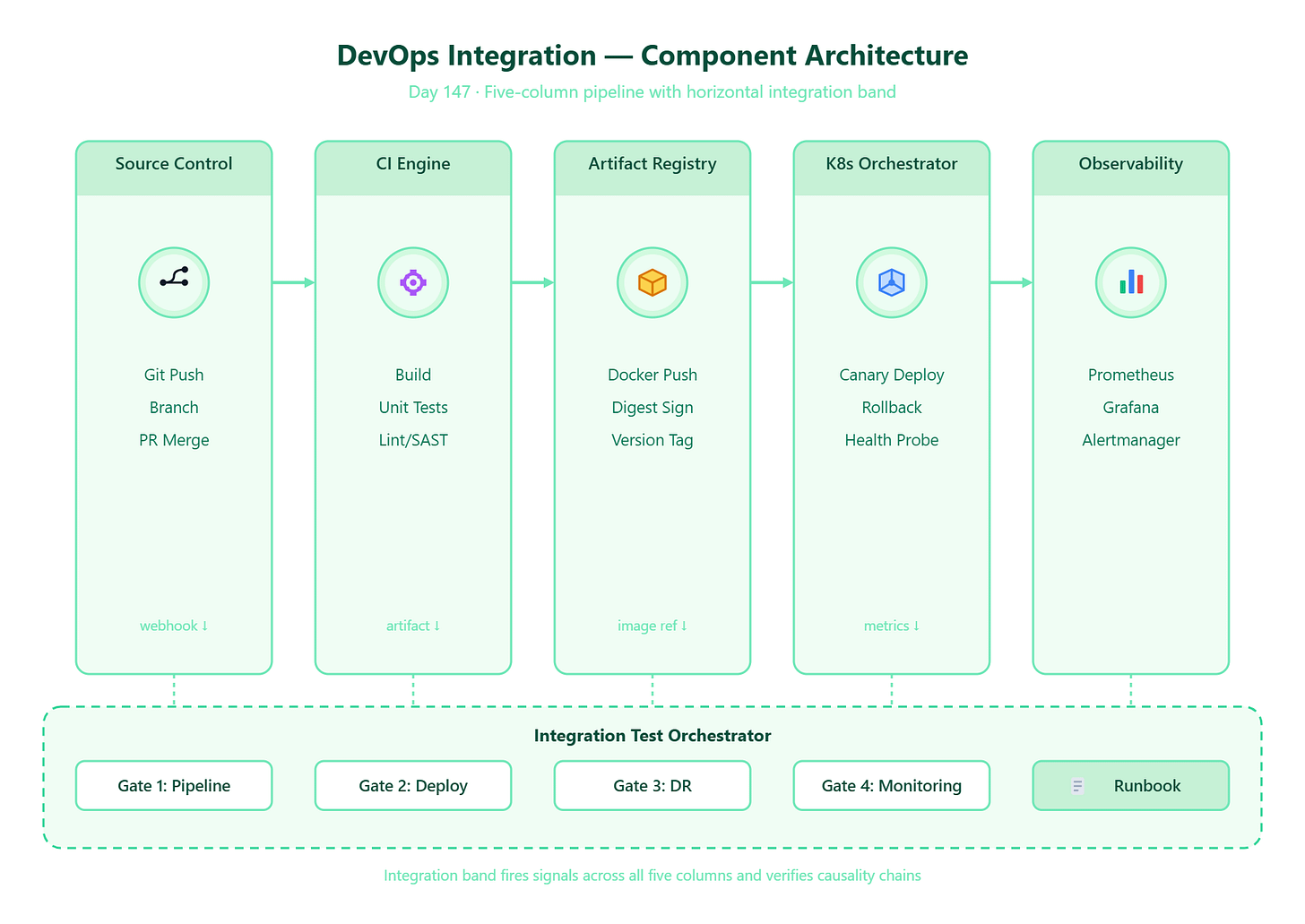
Task: Click the integration band footer caption
Action: coord(652,876)
